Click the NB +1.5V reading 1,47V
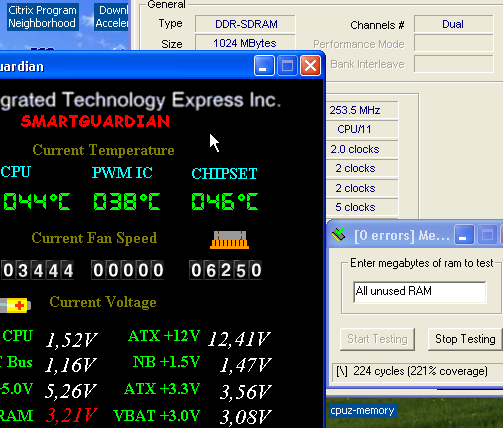Screen dimensions: 503x428 pos(246,365)
